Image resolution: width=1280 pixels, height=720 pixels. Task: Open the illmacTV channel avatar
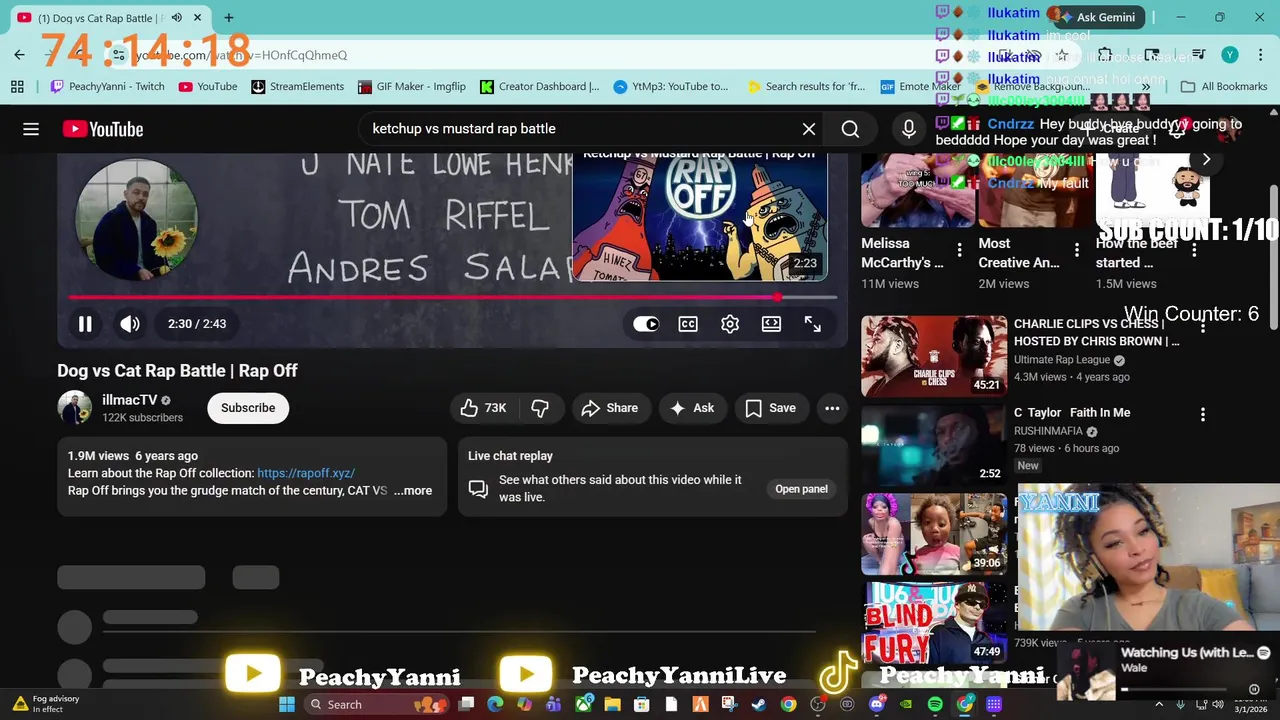click(x=74, y=408)
